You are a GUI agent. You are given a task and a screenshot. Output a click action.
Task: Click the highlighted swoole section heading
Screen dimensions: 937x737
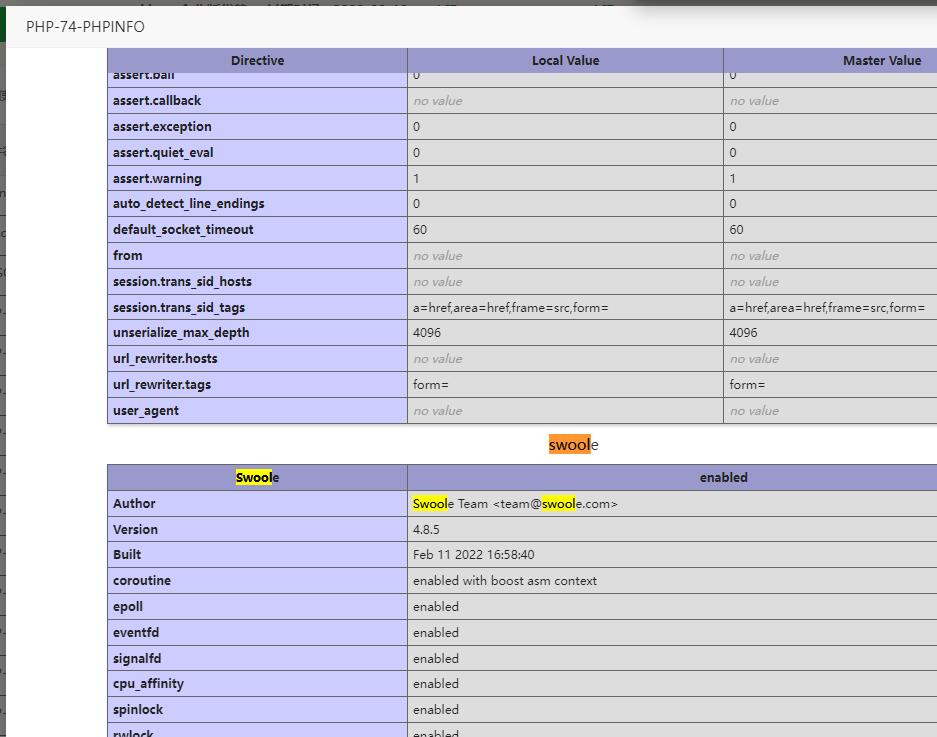click(x=573, y=444)
